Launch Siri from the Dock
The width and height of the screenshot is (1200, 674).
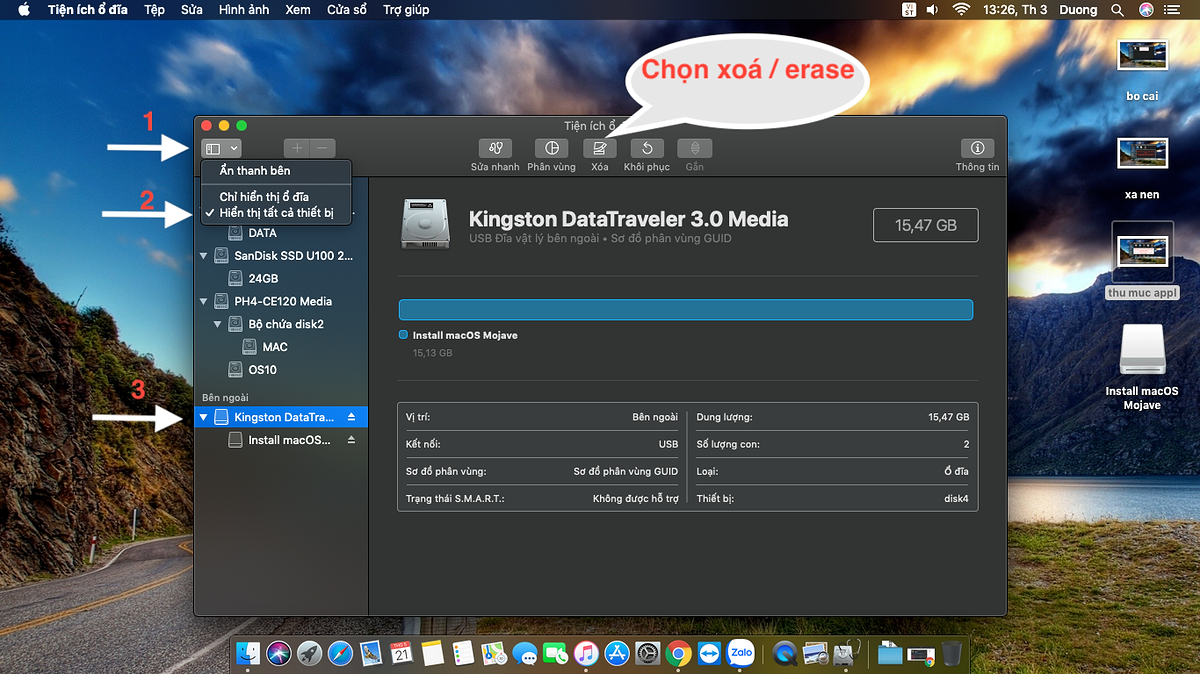click(279, 654)
